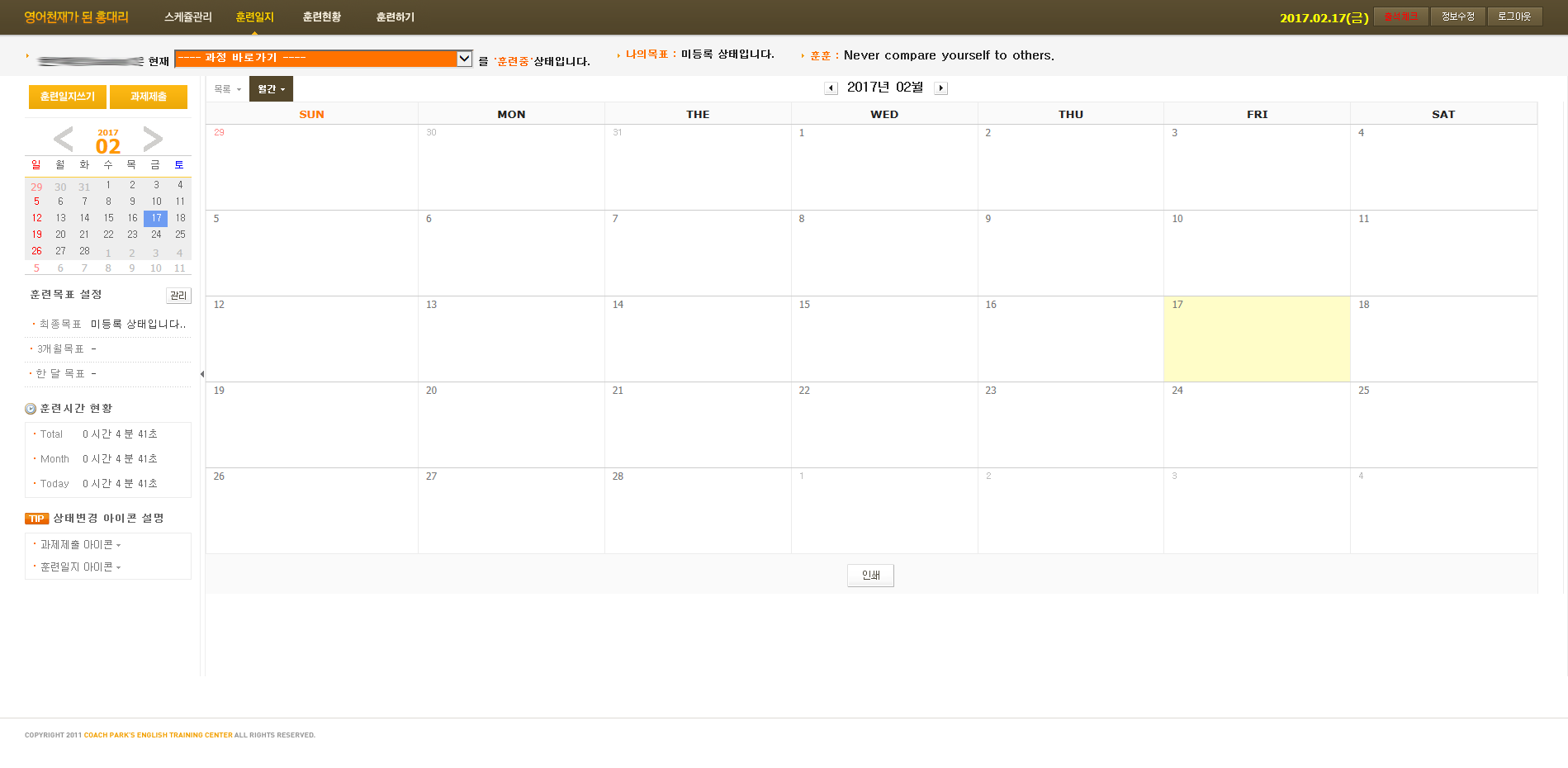Screen dimensions: 1568x768
Task: Open the 목록 list view dropdown
Action: pyautogui.click(x=227, y=89)
